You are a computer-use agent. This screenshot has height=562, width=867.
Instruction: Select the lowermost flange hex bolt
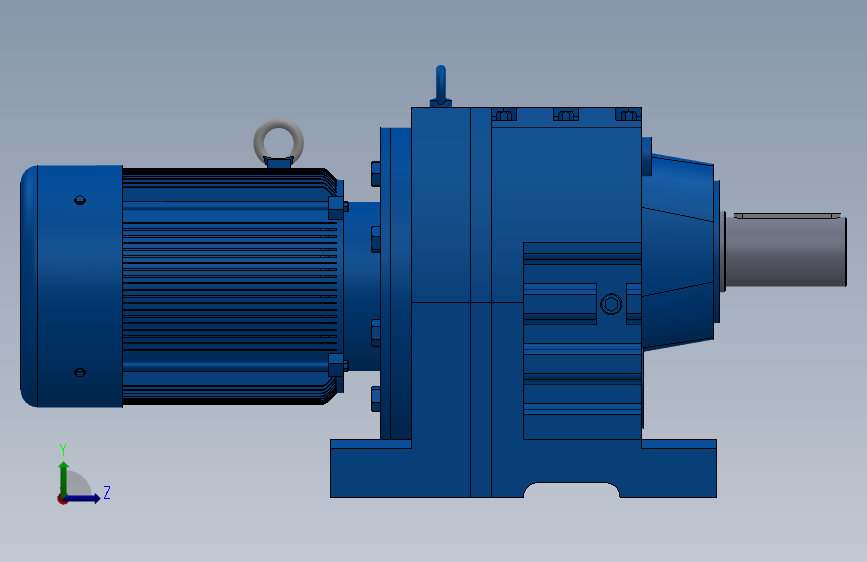[x=376, y=399]
